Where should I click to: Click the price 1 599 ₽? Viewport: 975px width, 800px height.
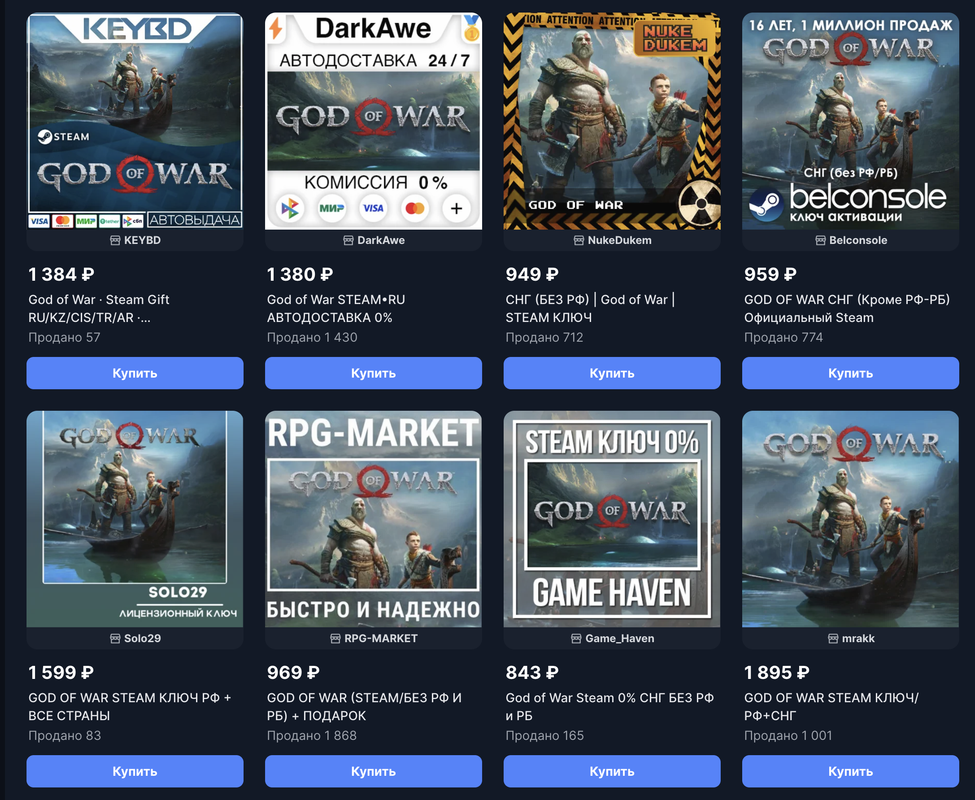pyautogui.click(x=61, y=673)
